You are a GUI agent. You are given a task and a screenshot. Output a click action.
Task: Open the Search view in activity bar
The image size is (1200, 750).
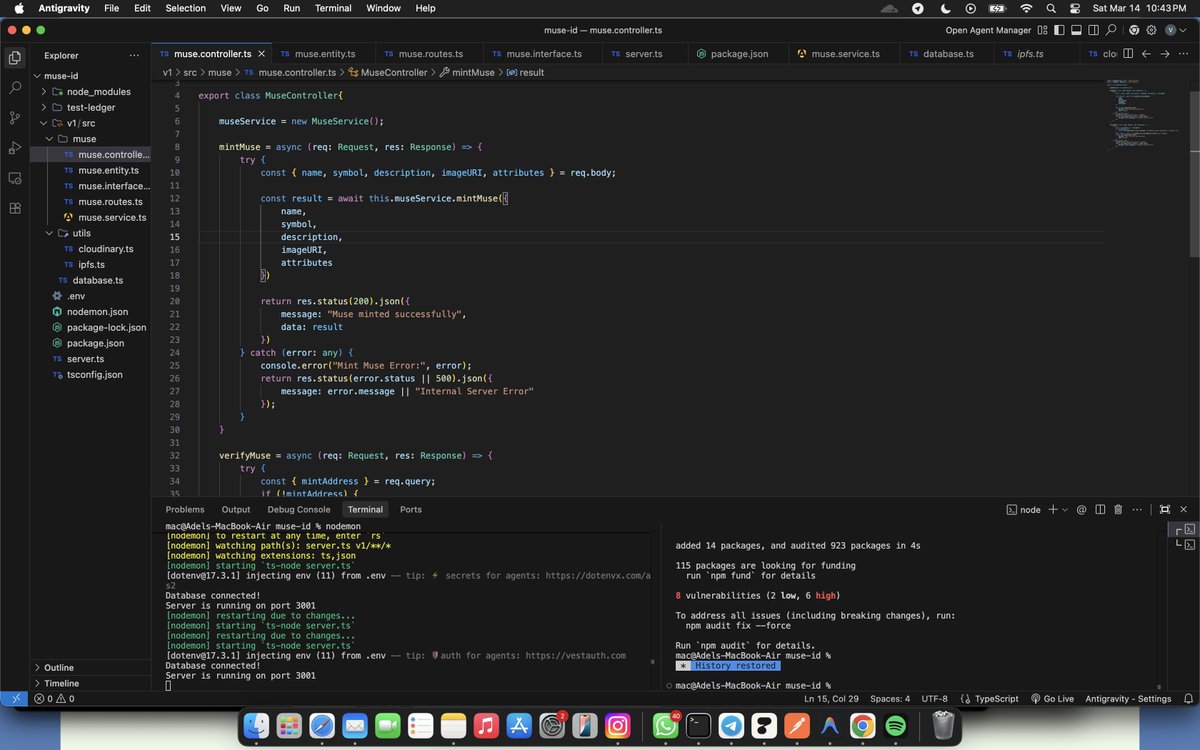coord(15,88)
